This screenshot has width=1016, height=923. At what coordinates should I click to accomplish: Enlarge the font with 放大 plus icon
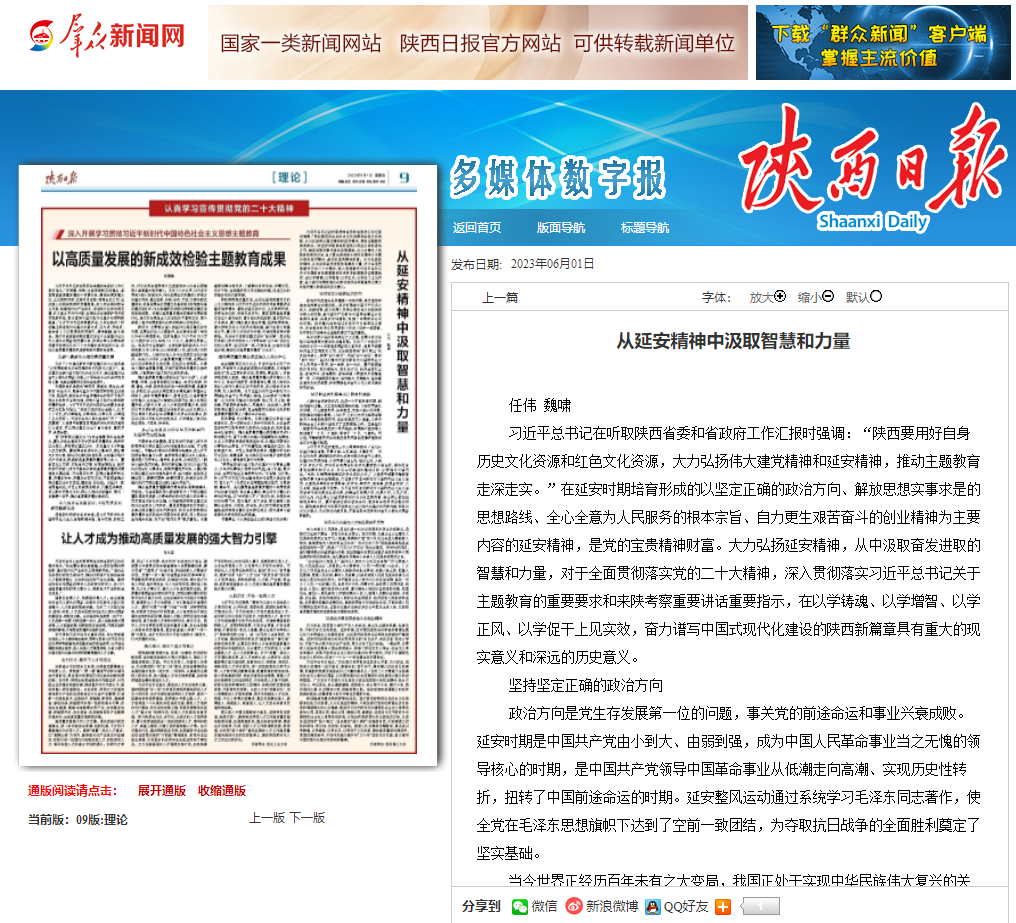[780, 296]
